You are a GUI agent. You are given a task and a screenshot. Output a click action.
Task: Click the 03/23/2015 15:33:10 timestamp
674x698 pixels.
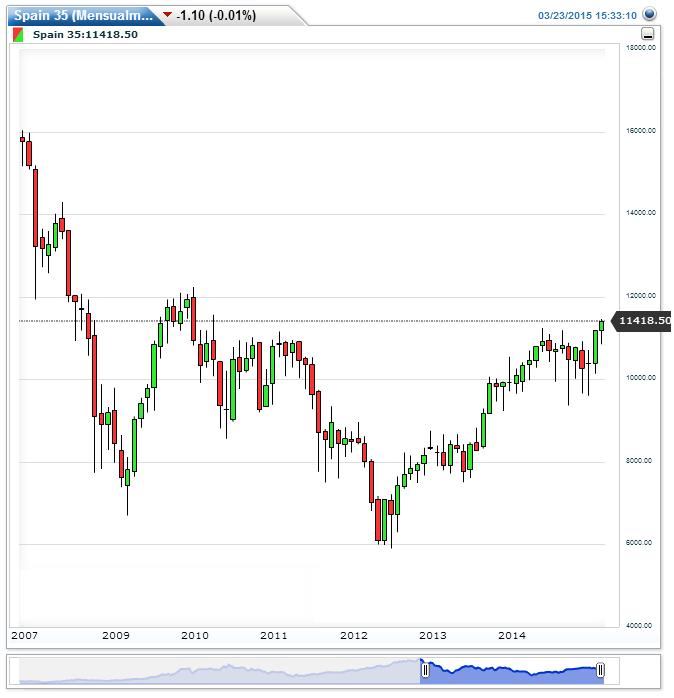coord(587,16)
